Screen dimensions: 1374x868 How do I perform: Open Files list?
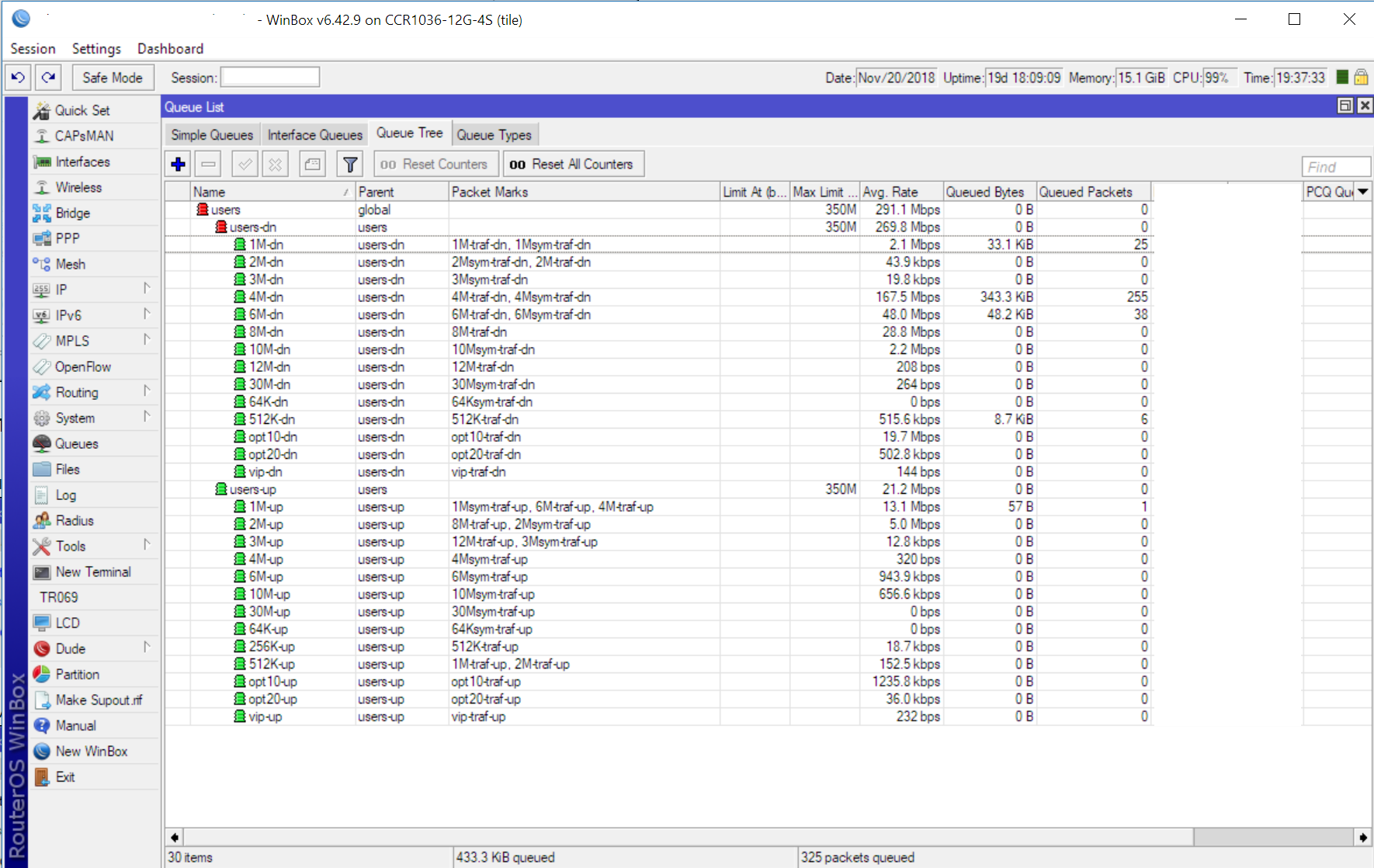tap(94, 469)
